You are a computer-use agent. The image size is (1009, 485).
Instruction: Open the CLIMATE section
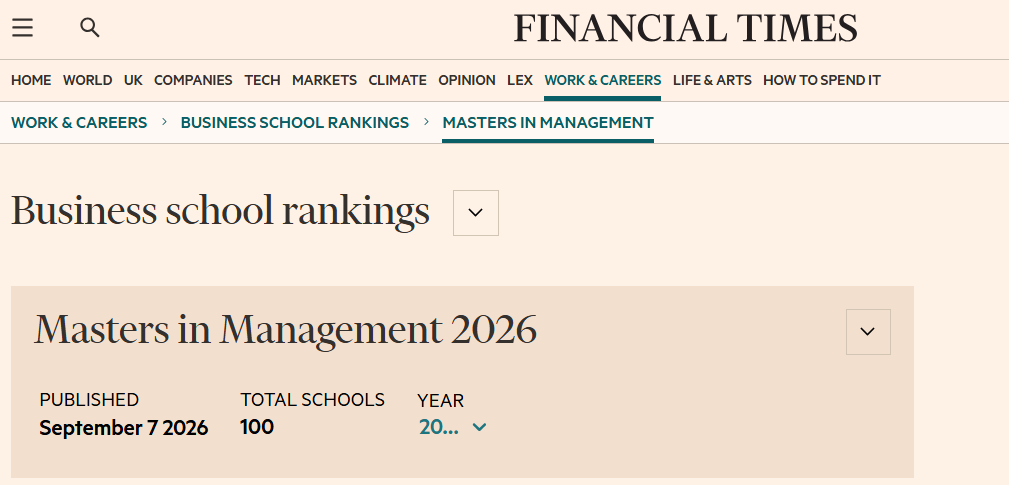[397, 80]
